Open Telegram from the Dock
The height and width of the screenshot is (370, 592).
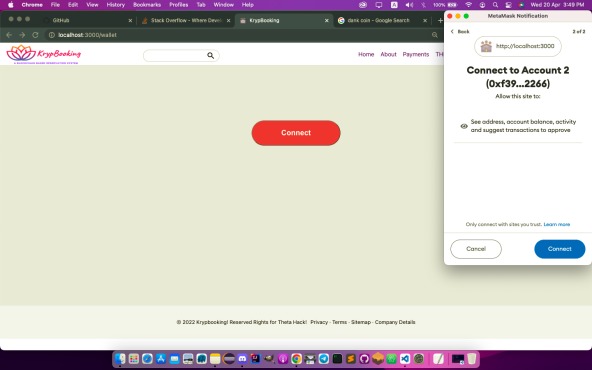324,358
